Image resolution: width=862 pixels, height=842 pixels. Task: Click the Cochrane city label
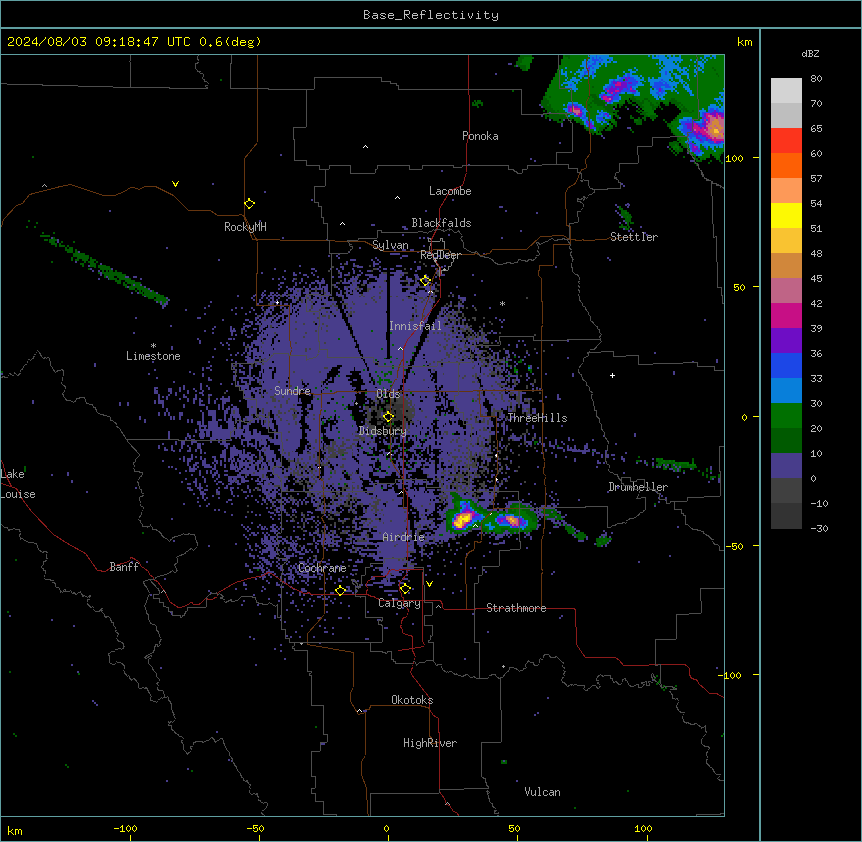[322, 568]
